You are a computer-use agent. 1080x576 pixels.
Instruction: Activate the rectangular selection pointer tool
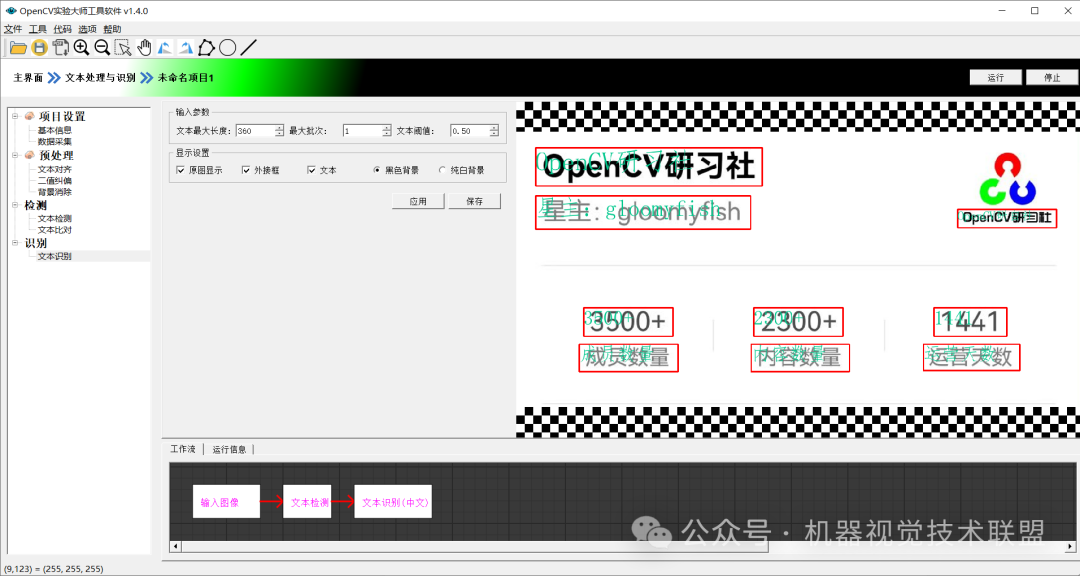(123, 48)
